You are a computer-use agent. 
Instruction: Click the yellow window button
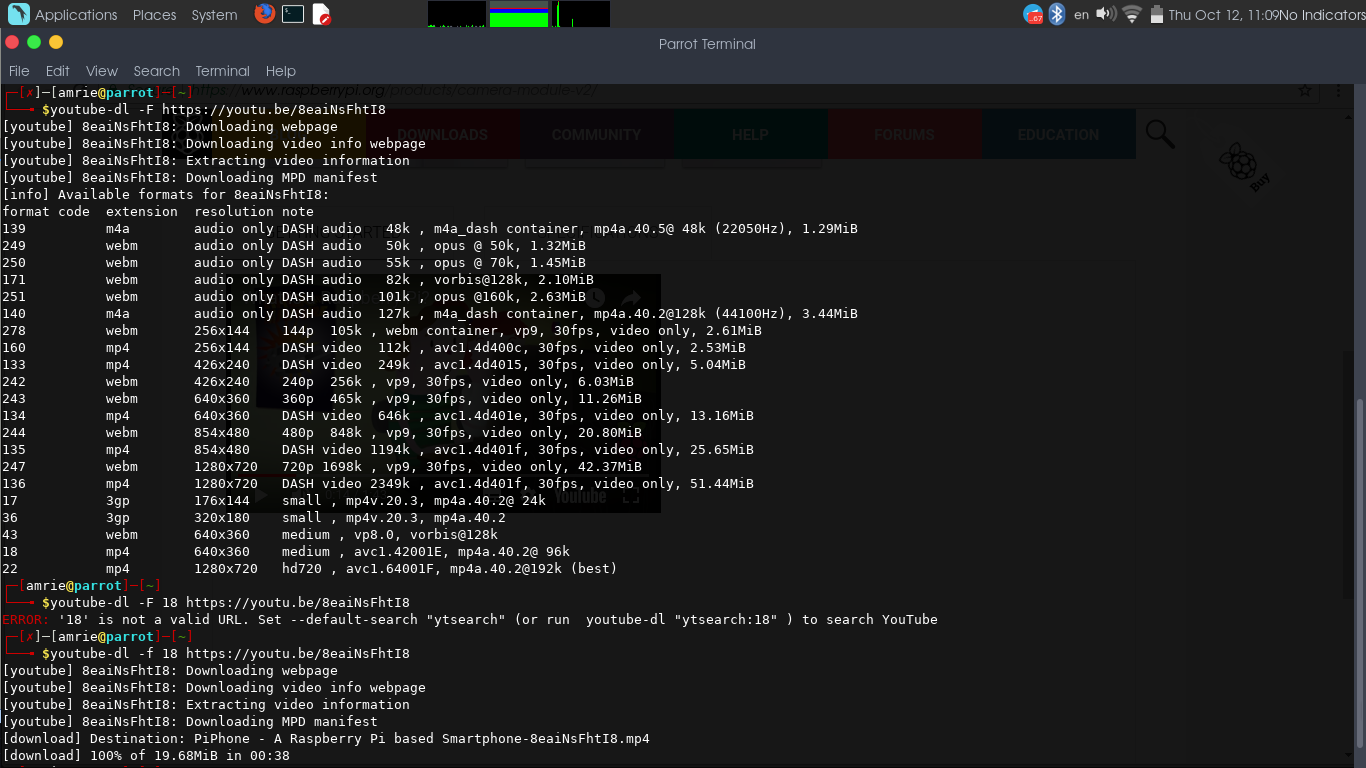coord(56,42)
